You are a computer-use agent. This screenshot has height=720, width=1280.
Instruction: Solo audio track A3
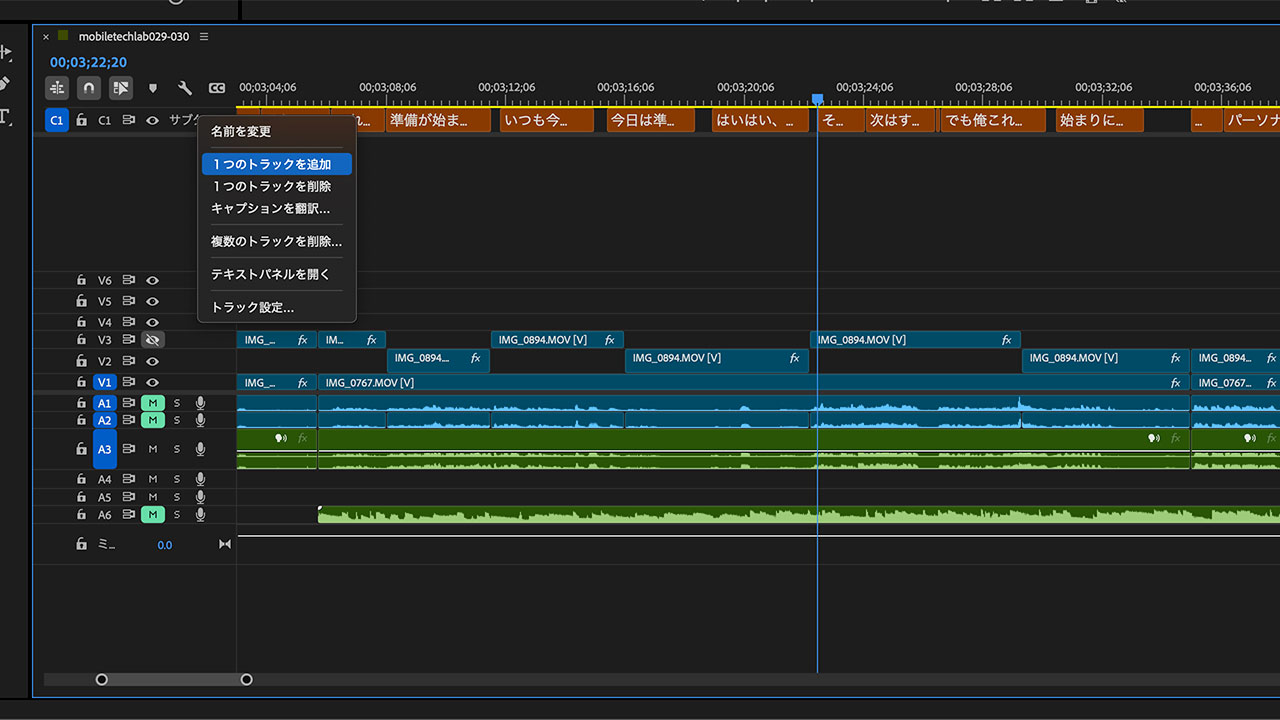tap(177, 450)
